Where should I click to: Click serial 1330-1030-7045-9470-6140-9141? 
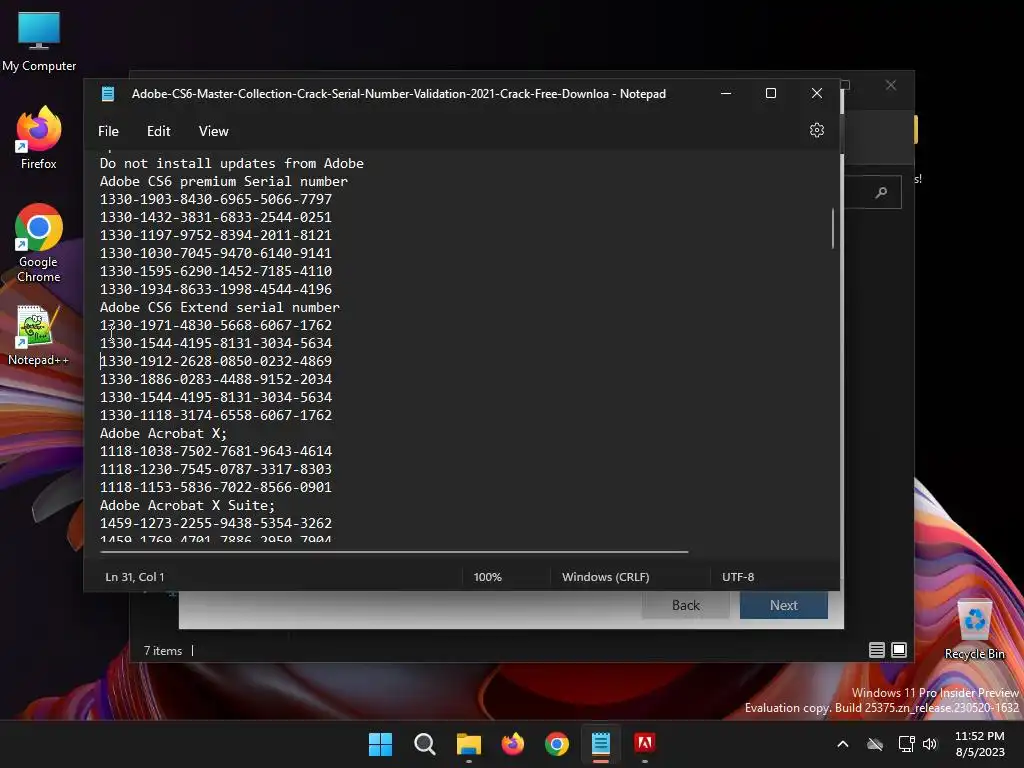(216, 253)
